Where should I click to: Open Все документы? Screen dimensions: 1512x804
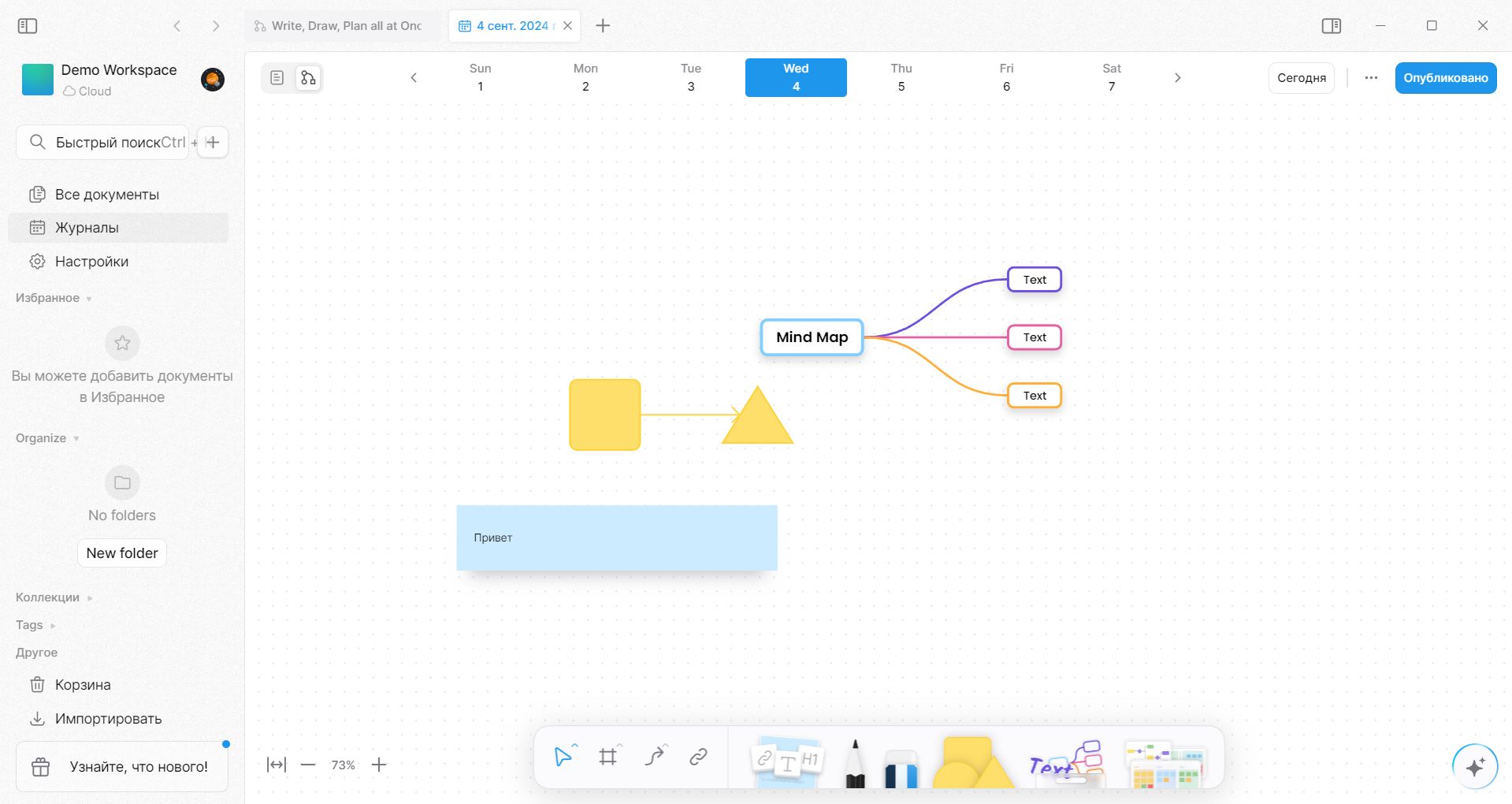118,195
